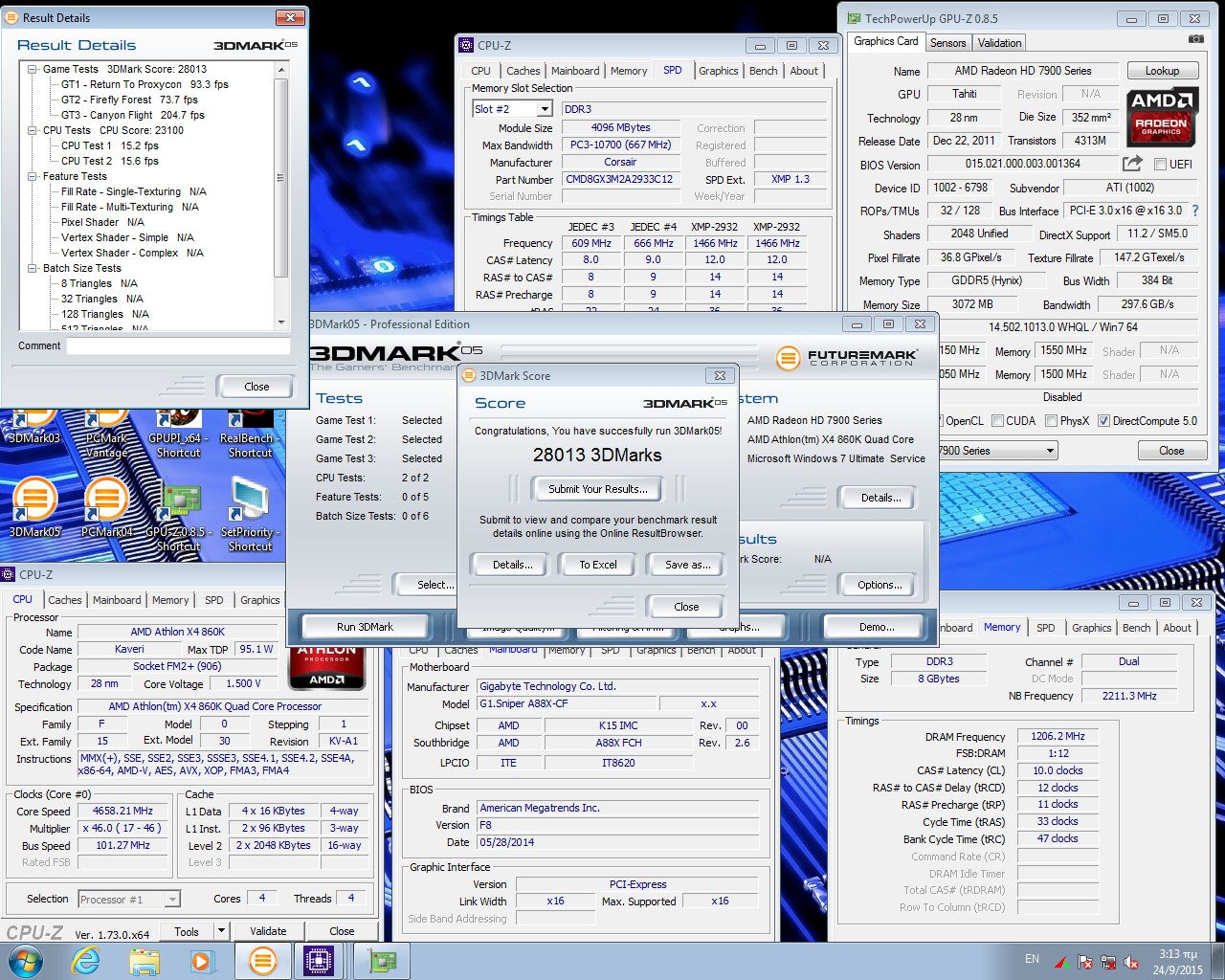Toggle the UEFI checkbox in GPU-Z
The image size is (1225, 980).
(x=1160, y=165)
